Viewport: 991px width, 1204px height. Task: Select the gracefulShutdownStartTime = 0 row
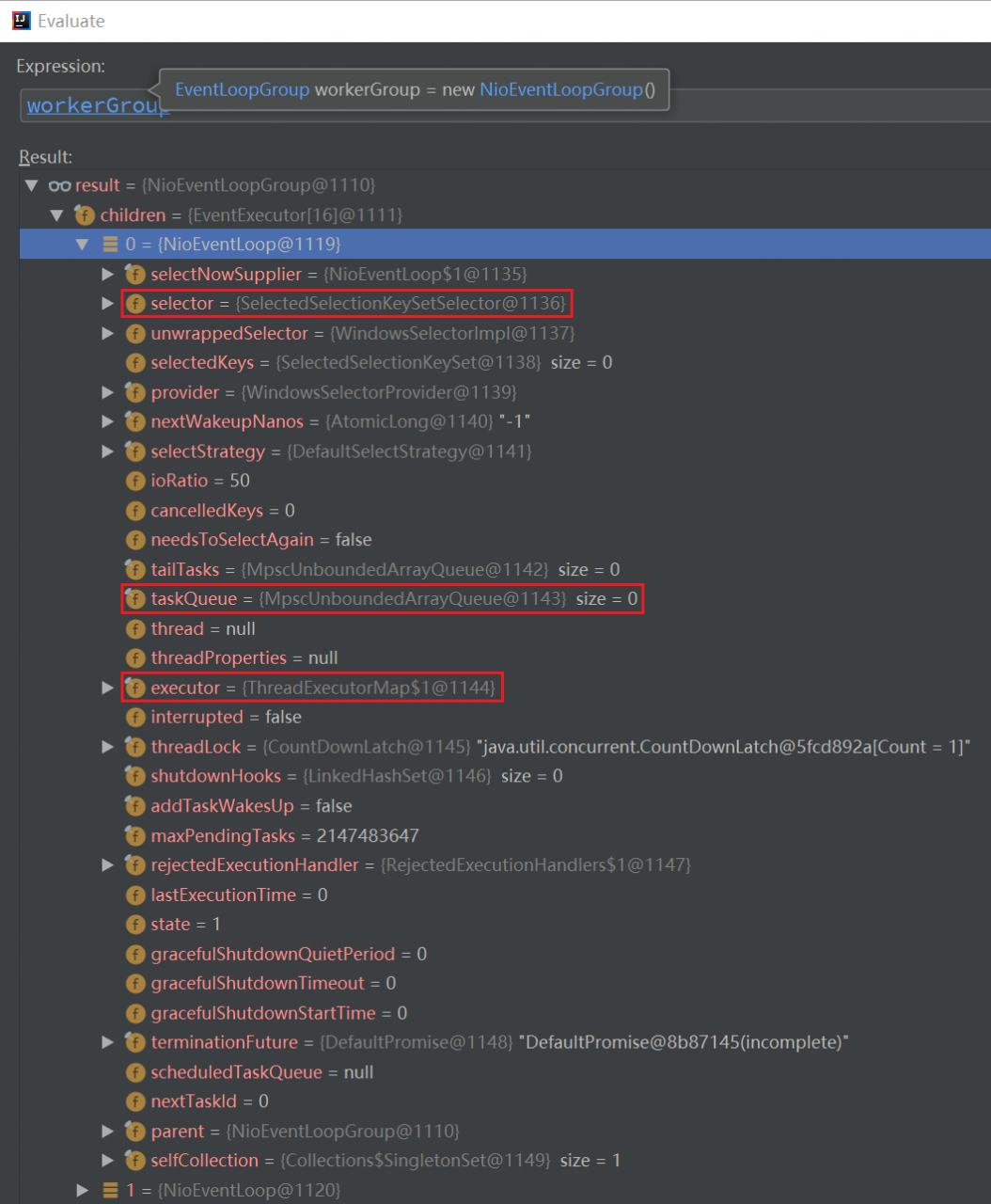(505, 1013)
